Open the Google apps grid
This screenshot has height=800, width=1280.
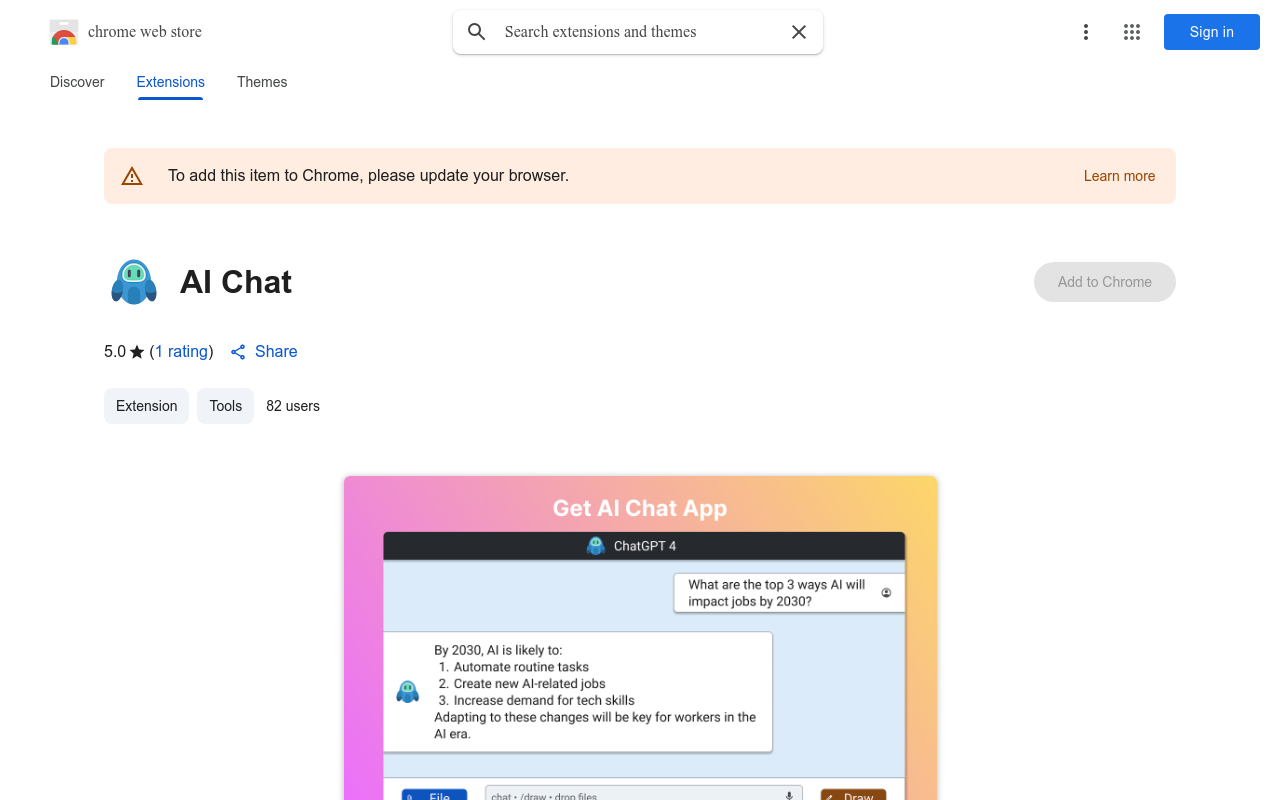click(1132, 32)
